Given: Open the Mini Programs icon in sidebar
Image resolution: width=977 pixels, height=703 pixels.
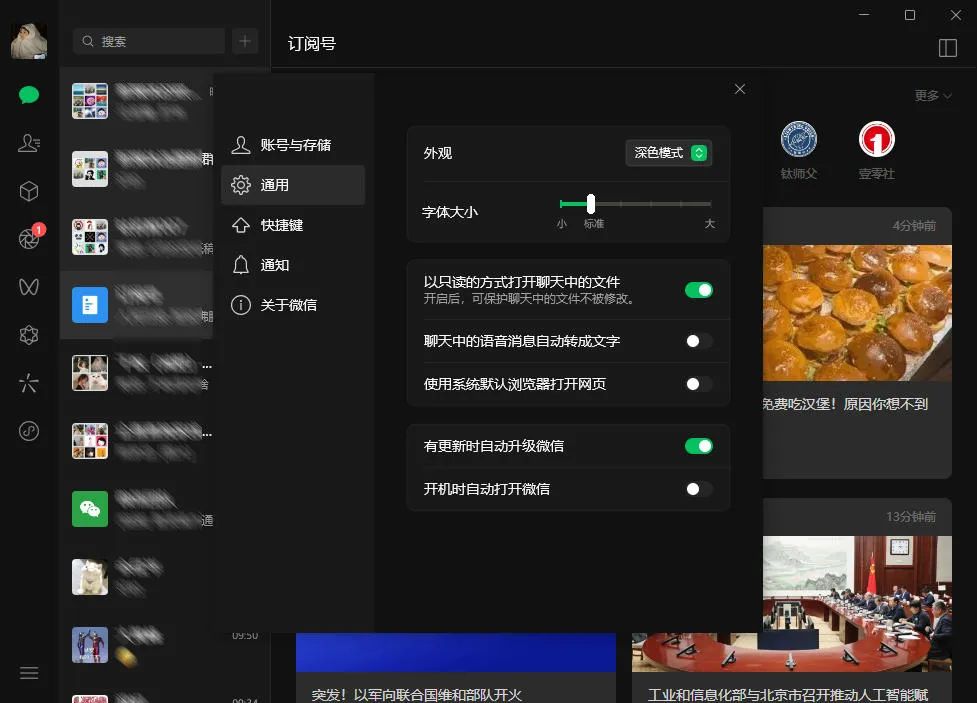Looking at the screenshot, I should point(29,335).
